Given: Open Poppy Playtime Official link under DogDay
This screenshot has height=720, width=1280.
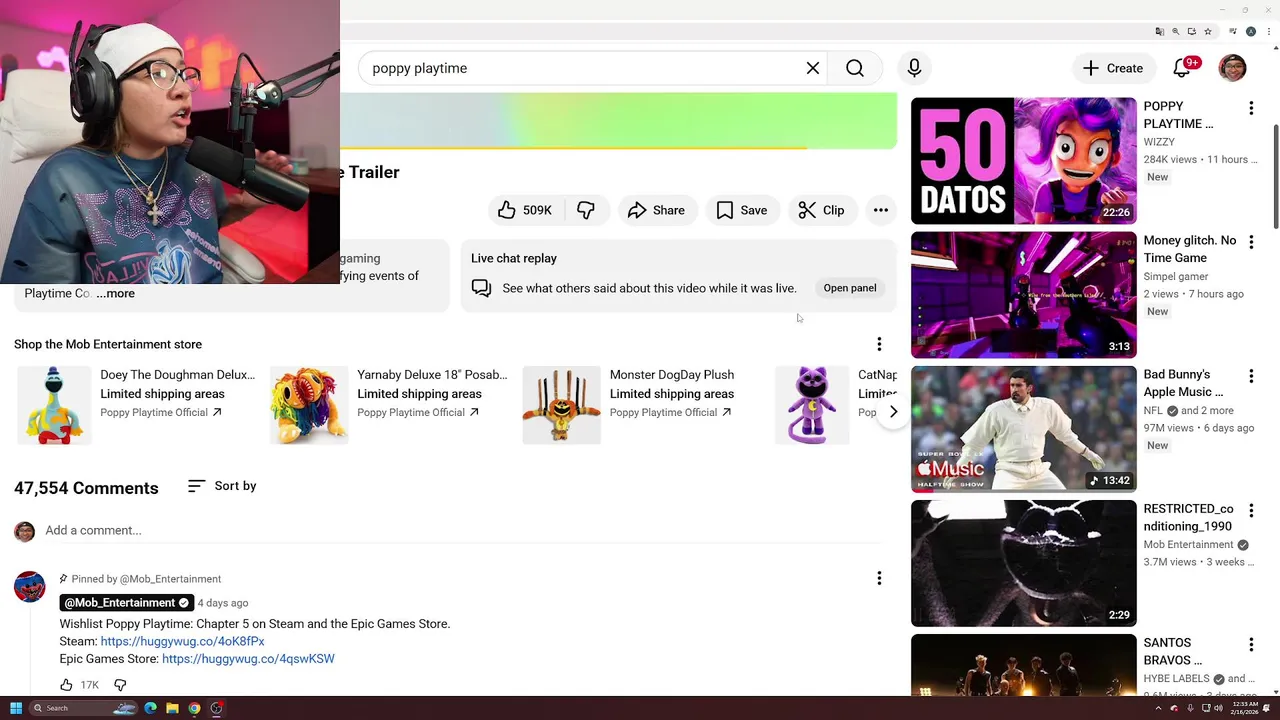Looking at the screenshot, I should coord(671,412).
